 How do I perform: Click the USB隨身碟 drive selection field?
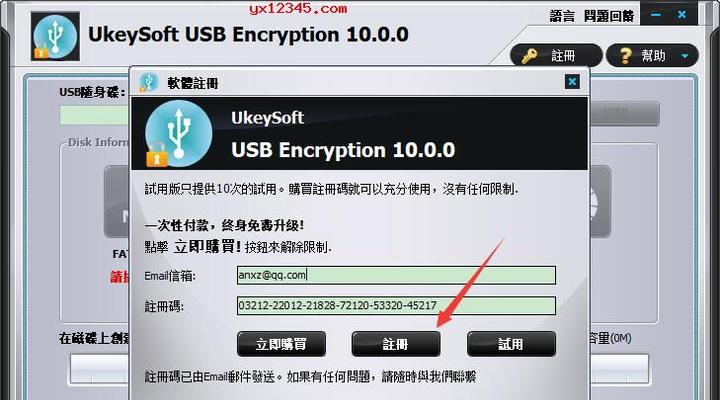tap(95, 115)
